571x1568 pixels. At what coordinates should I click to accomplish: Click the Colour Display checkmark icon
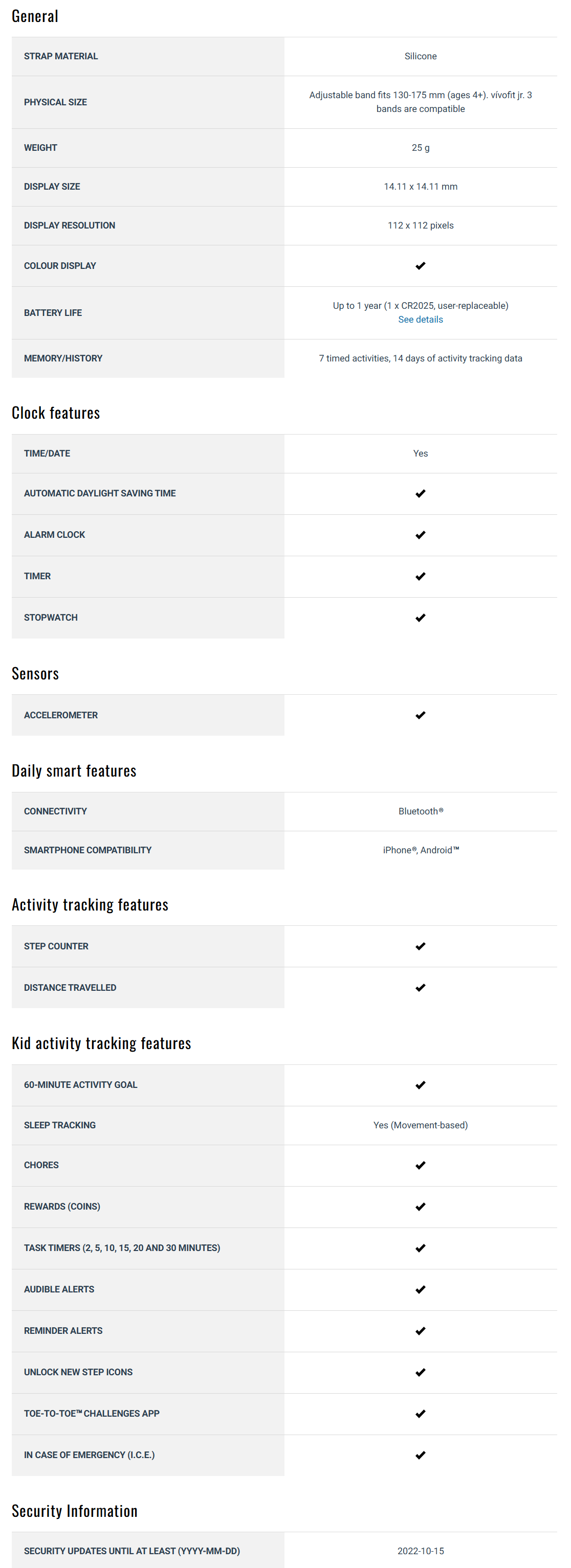[x=420, y=266]
